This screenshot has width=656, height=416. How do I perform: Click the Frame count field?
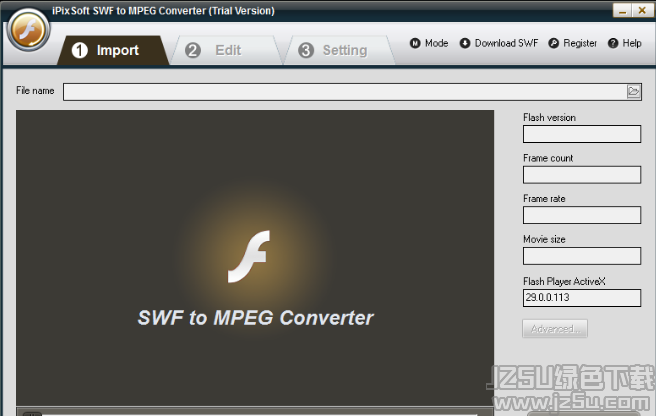582,175
